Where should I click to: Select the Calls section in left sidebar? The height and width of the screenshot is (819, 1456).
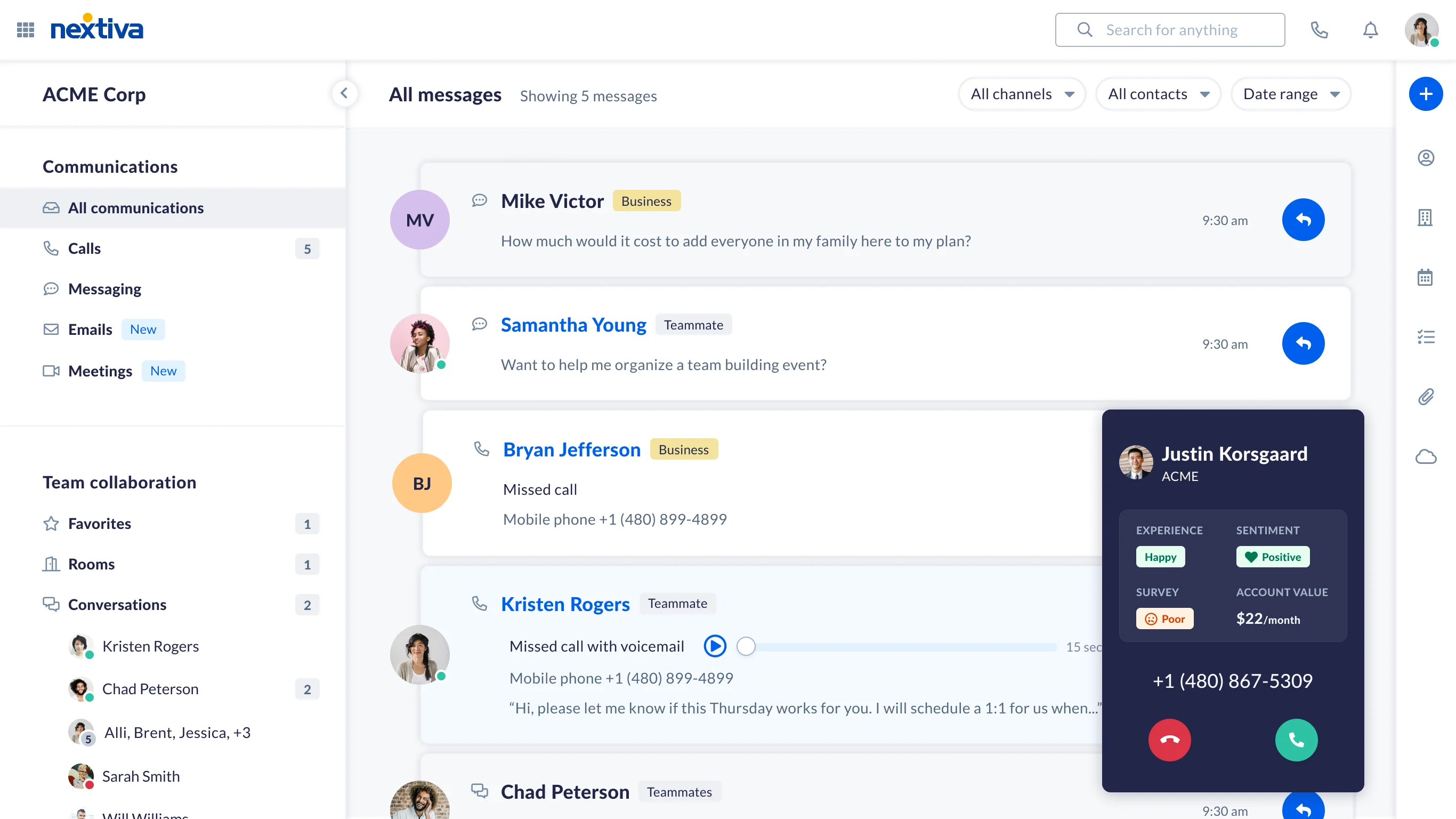84,248
